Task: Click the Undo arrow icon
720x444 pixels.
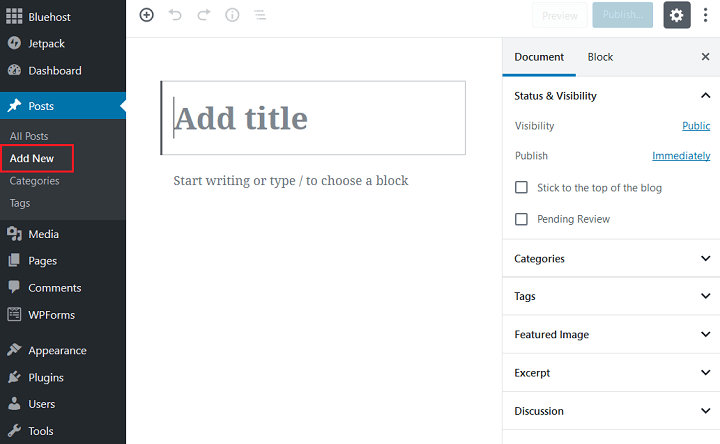Action: [x=175, y=15]
